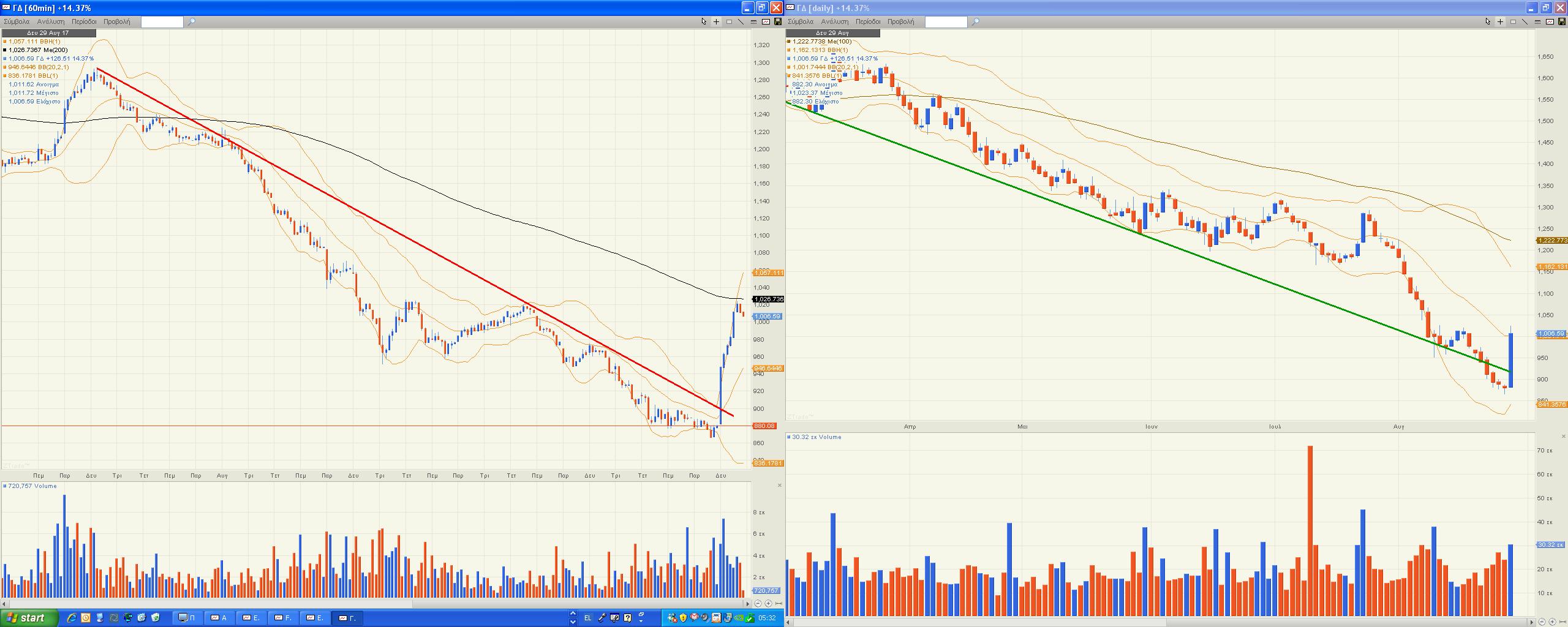Select the crosshair tool in 60min chart
This screenshot has height=627, width=1568.
point(716,22)
